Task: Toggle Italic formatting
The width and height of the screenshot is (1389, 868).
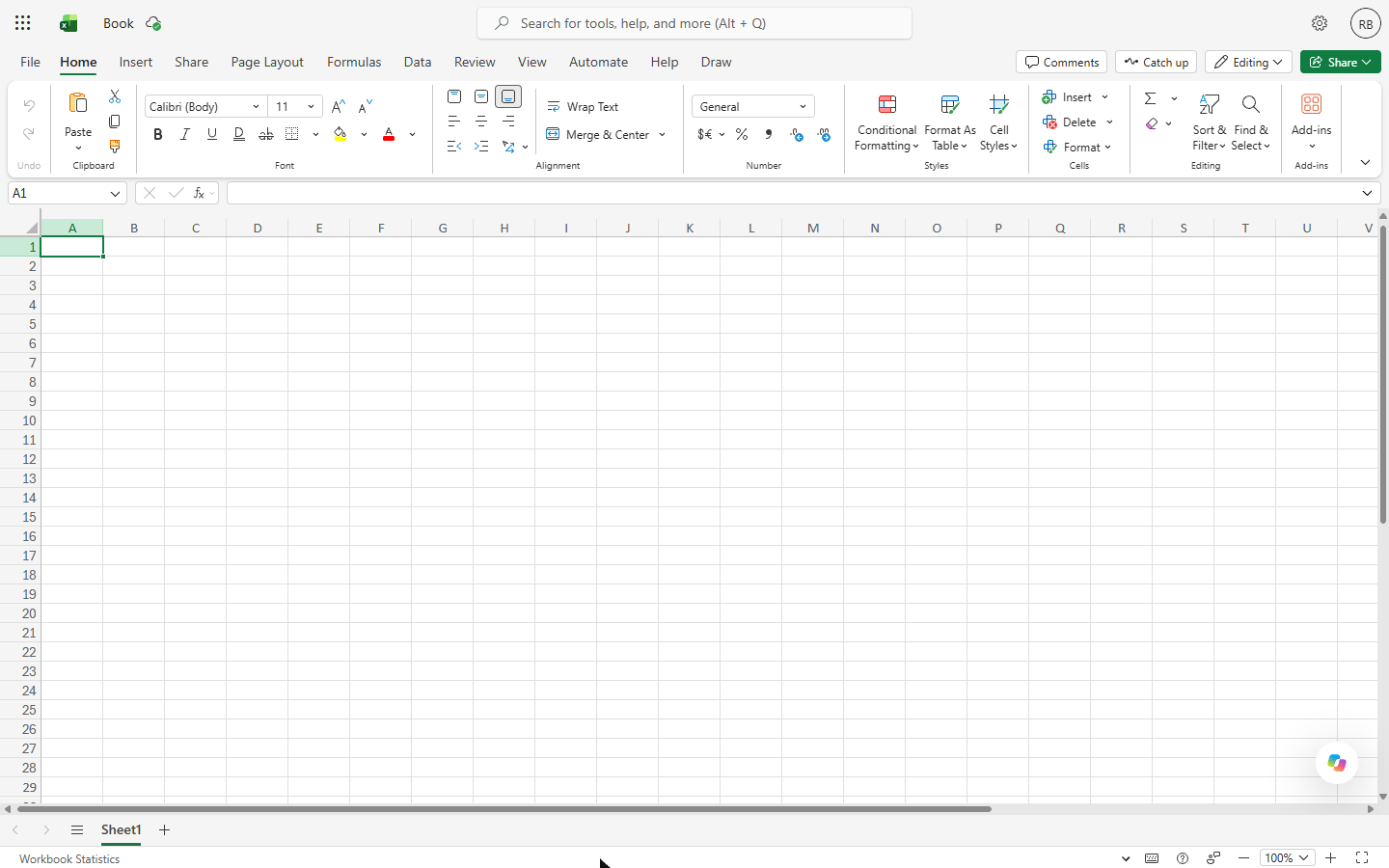Action: tap(185, 134)
